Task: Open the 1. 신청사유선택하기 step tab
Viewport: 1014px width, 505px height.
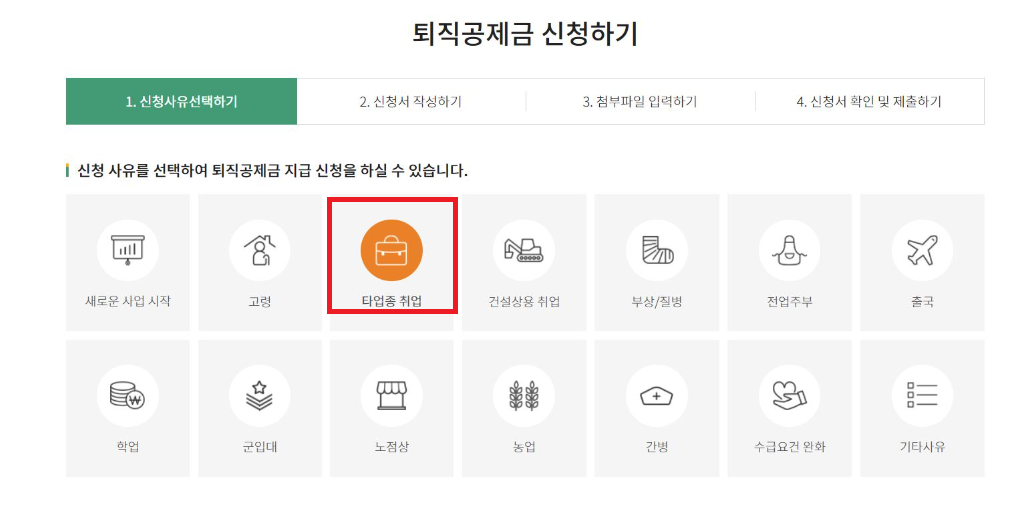Action: coord(182,102)
